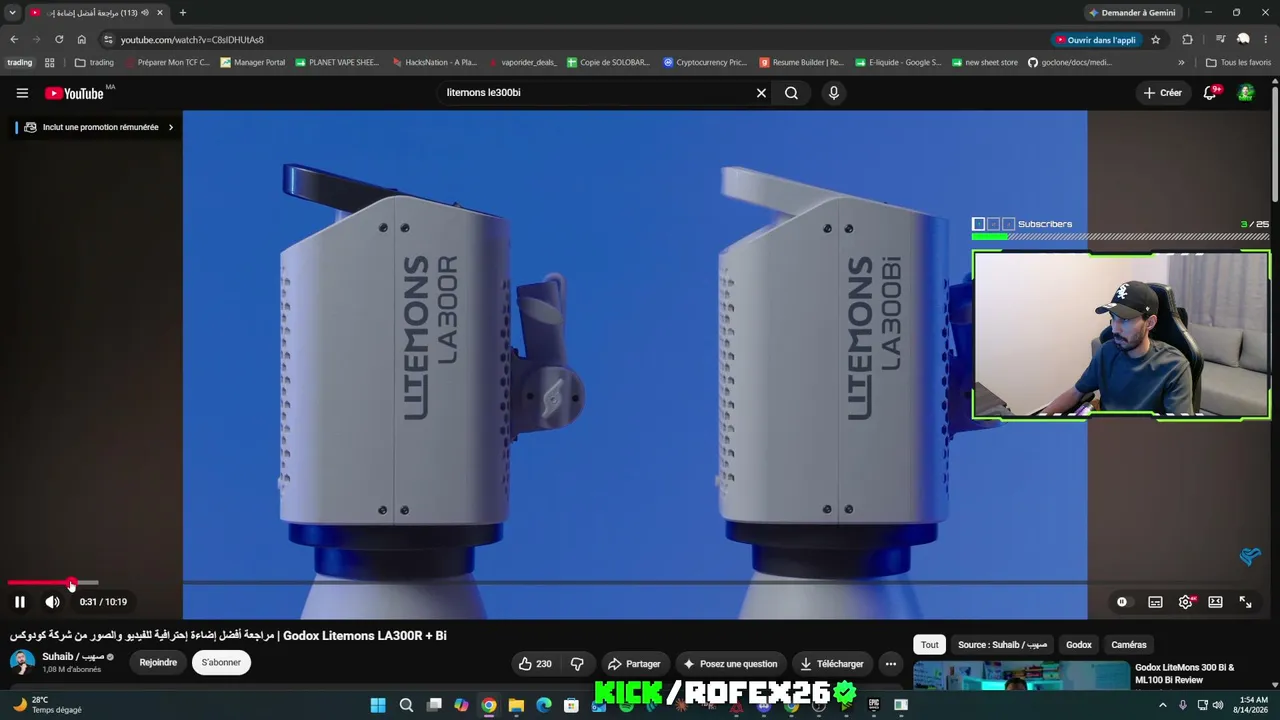Clear the search box text
Viewport: 1280px width, 720px height.
point(761,93)
